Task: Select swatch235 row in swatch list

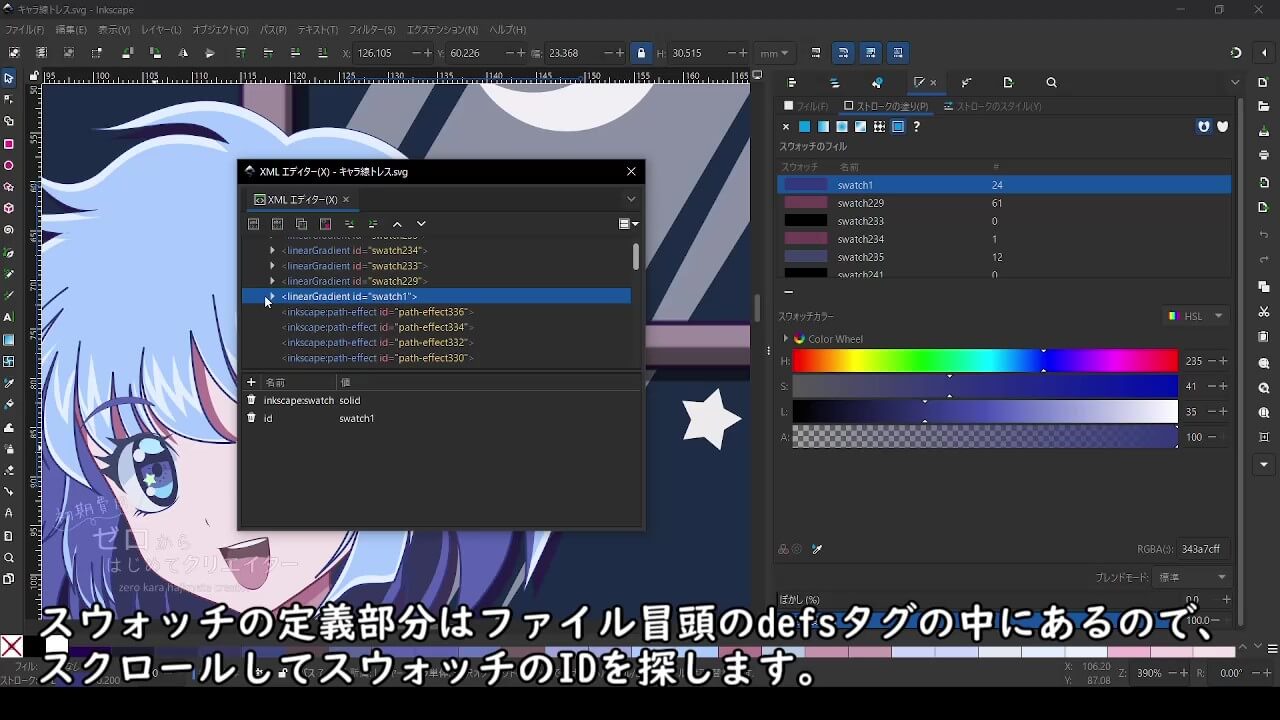Action: point(1004,257)
